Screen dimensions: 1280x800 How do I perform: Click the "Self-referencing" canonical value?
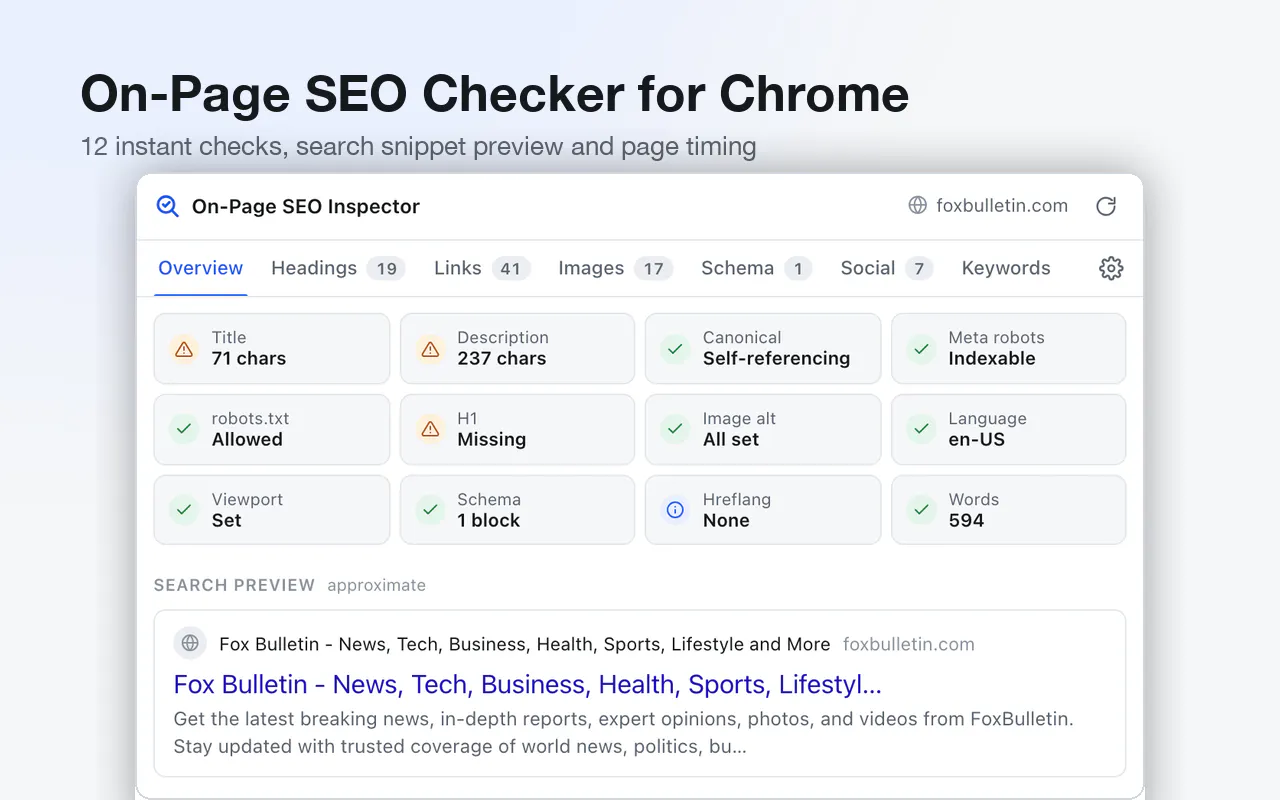click(x=776, y=358)
